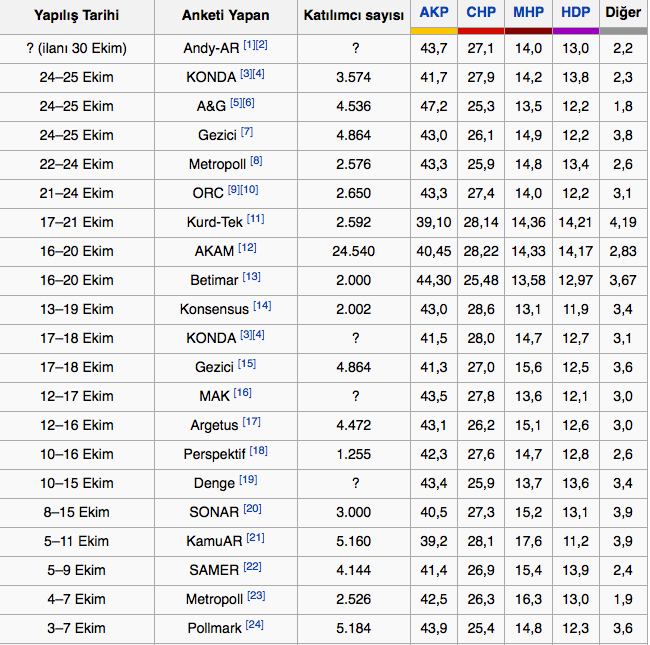Click the yellow color bar under AKP
The width and height of the screenshot is (650, 645).
[x=434, y=31]
